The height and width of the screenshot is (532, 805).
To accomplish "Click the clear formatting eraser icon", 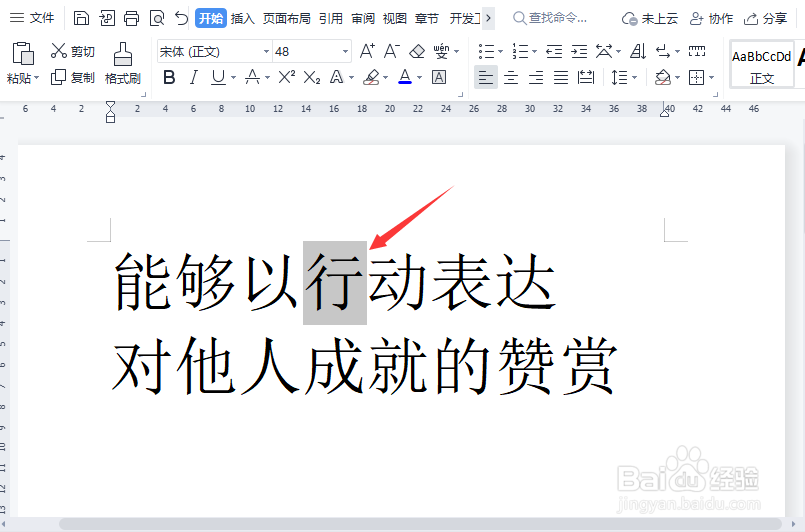I will [417, 51].
